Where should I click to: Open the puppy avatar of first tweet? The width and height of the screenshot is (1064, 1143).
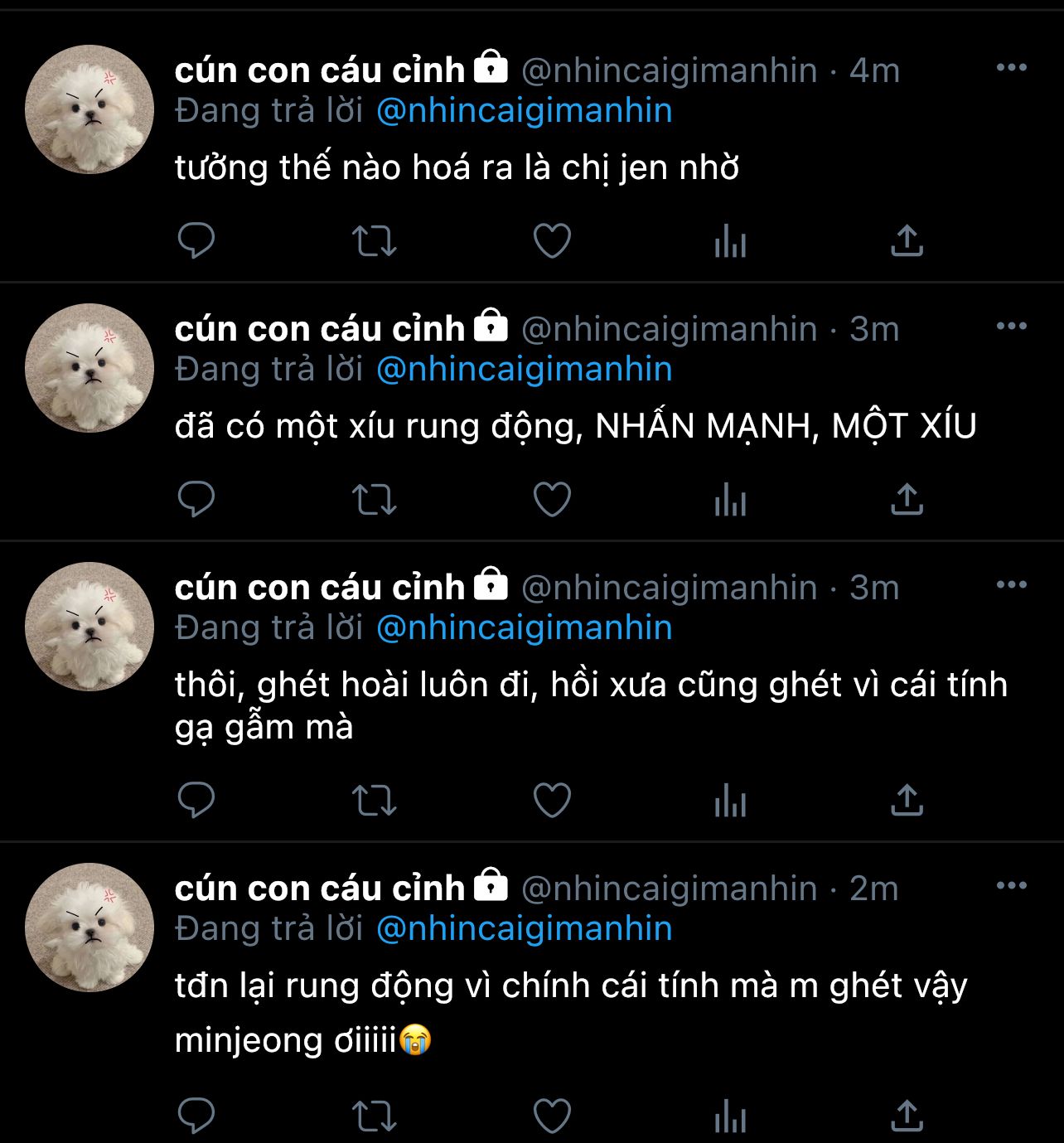click(89, 109)
